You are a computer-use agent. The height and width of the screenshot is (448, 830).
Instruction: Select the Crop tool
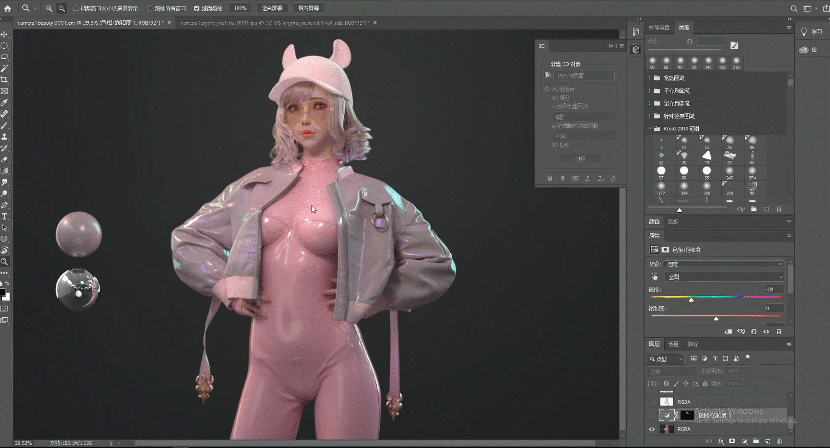(x=5, y=79)
